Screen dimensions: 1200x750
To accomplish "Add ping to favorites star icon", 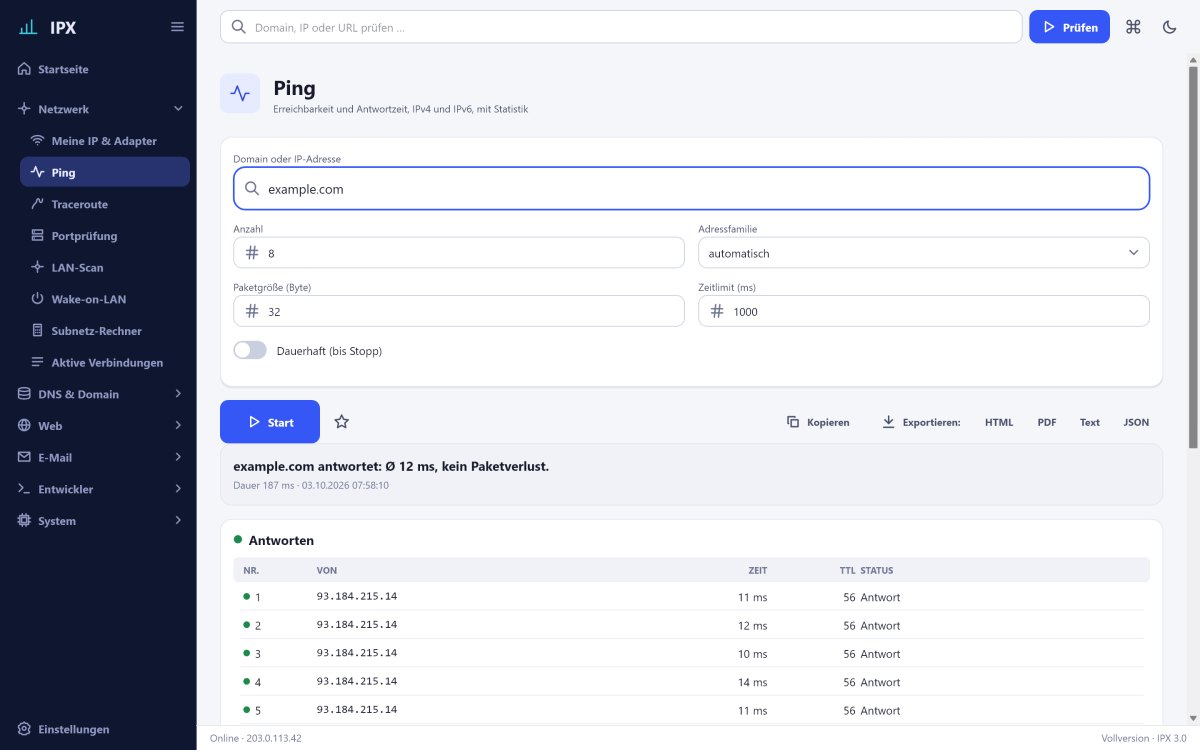I will click(x=341, y=422).
